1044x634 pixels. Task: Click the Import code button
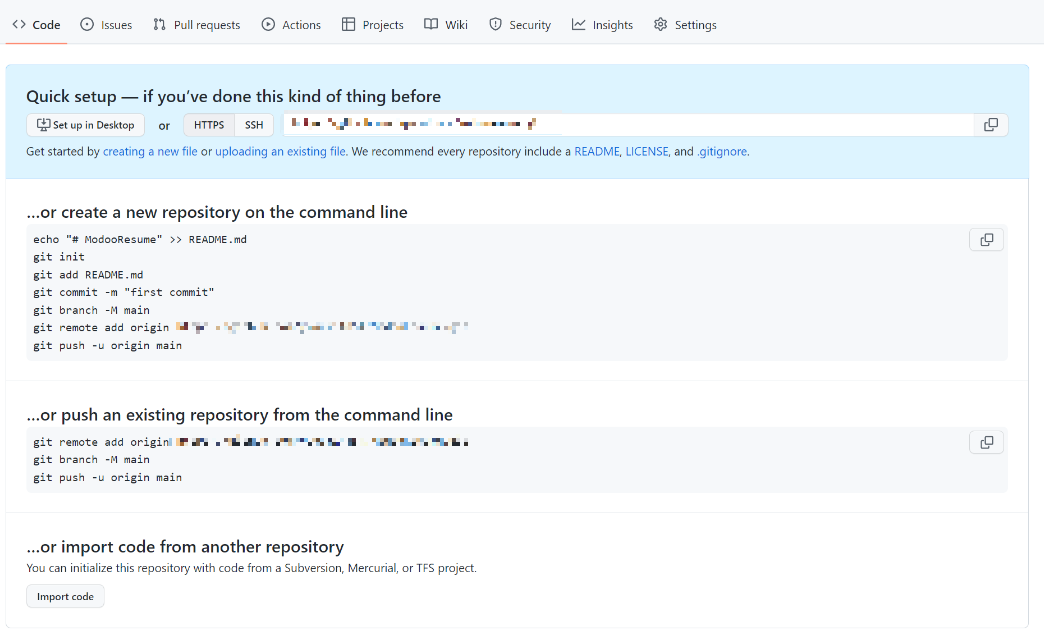pyautogui.click(x=65, y=597)
